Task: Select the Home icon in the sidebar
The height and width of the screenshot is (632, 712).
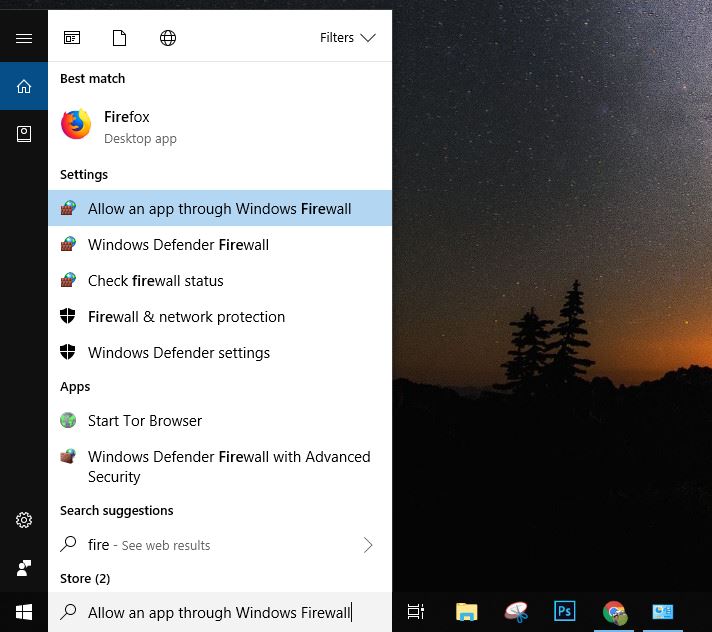Action: (24, 86)
